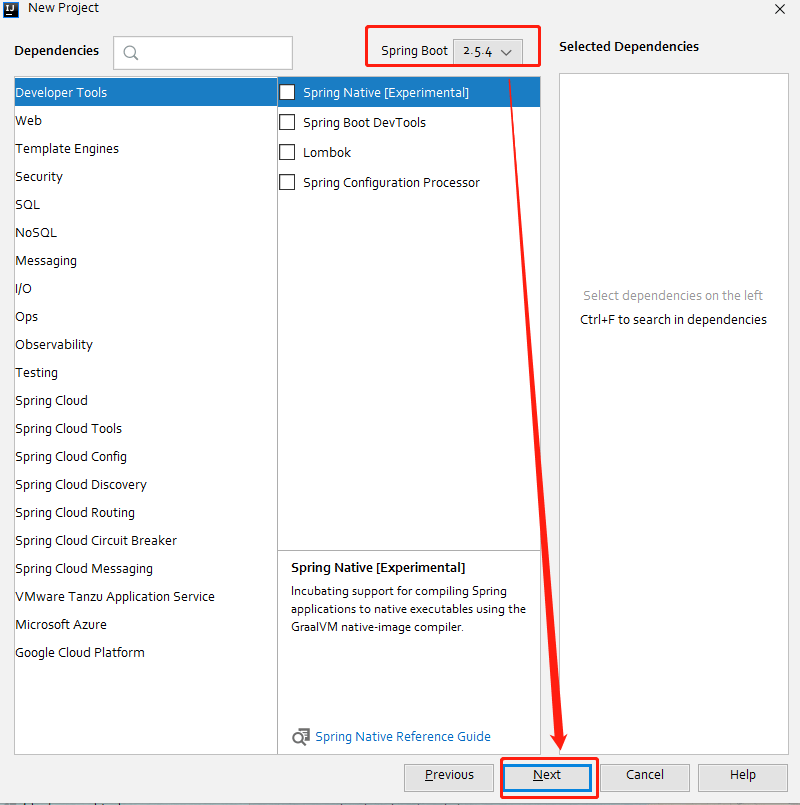Choose VMware Tanzu Application Service category
The image size is (800, 805).
146,597
